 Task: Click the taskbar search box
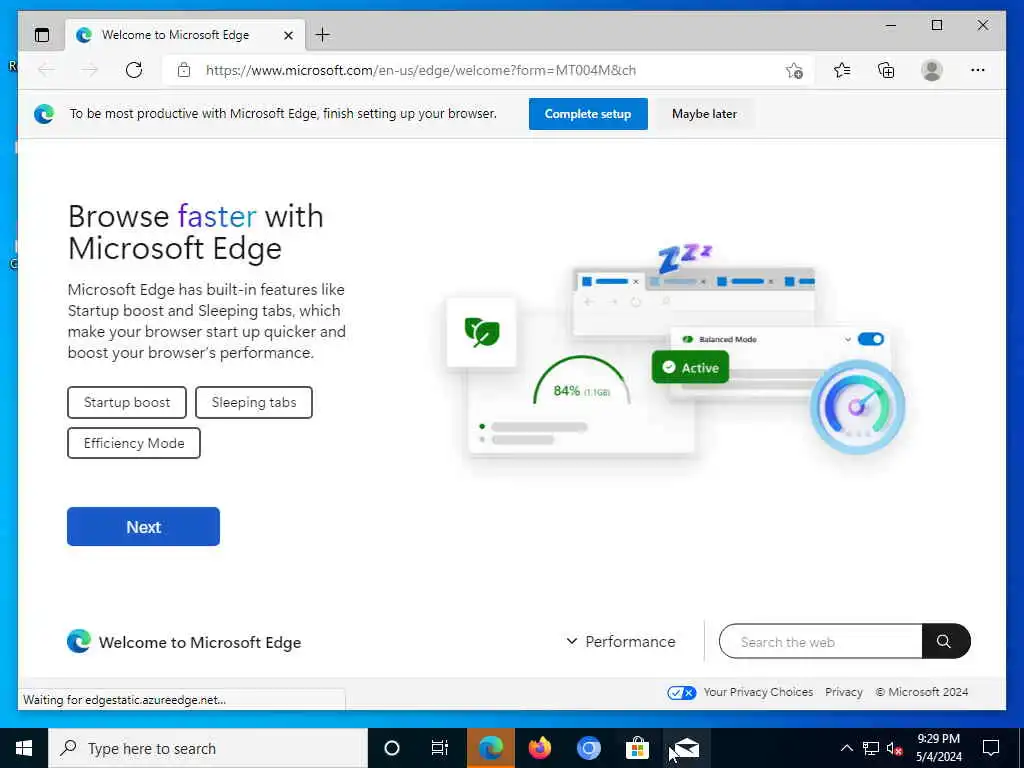tap(208, 748)
